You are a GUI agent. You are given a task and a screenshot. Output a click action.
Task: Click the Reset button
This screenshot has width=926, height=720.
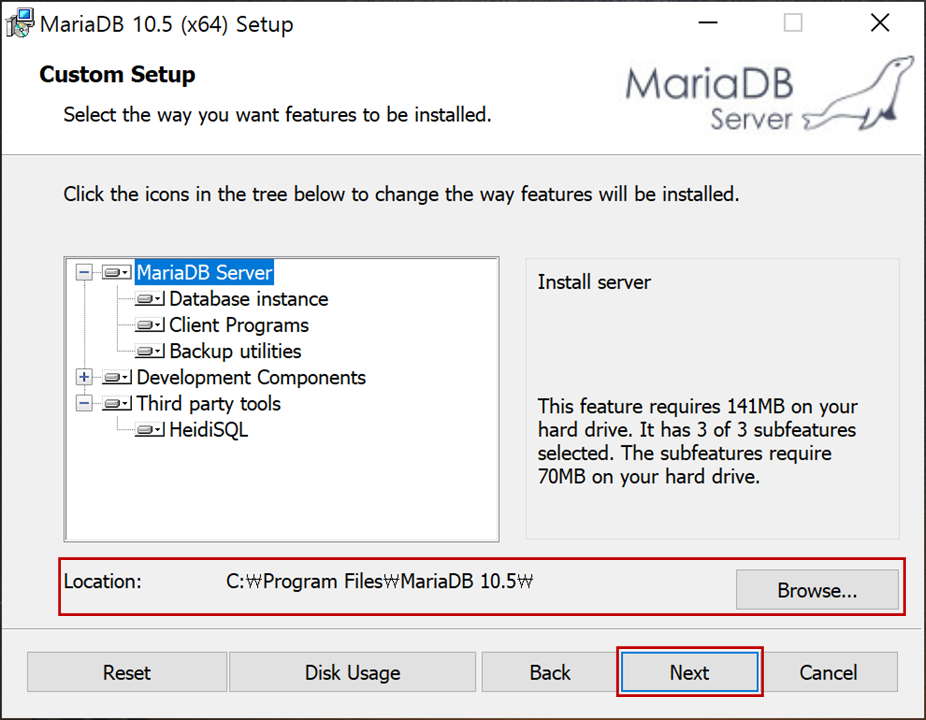click(x=127, y=672)
